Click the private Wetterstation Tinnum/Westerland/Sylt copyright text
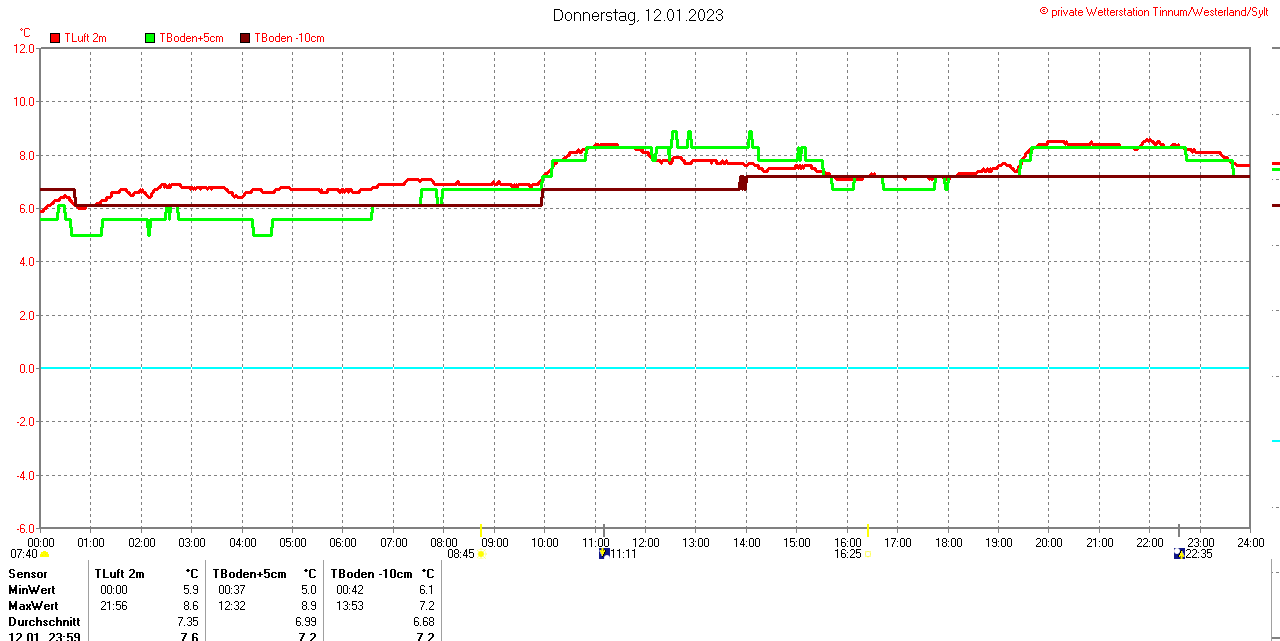1280x641 pixels. coord(1158,12)
